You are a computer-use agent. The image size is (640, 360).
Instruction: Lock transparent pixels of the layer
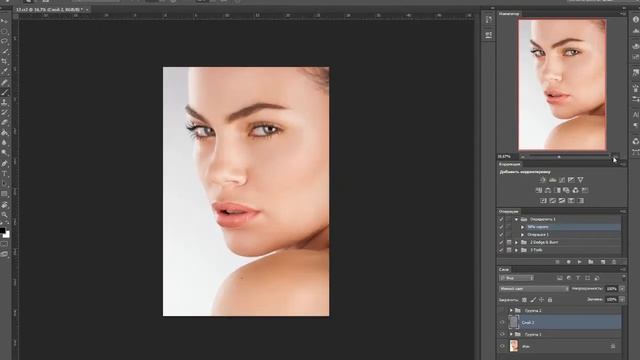pyautogui.click(x=524, y=300)
